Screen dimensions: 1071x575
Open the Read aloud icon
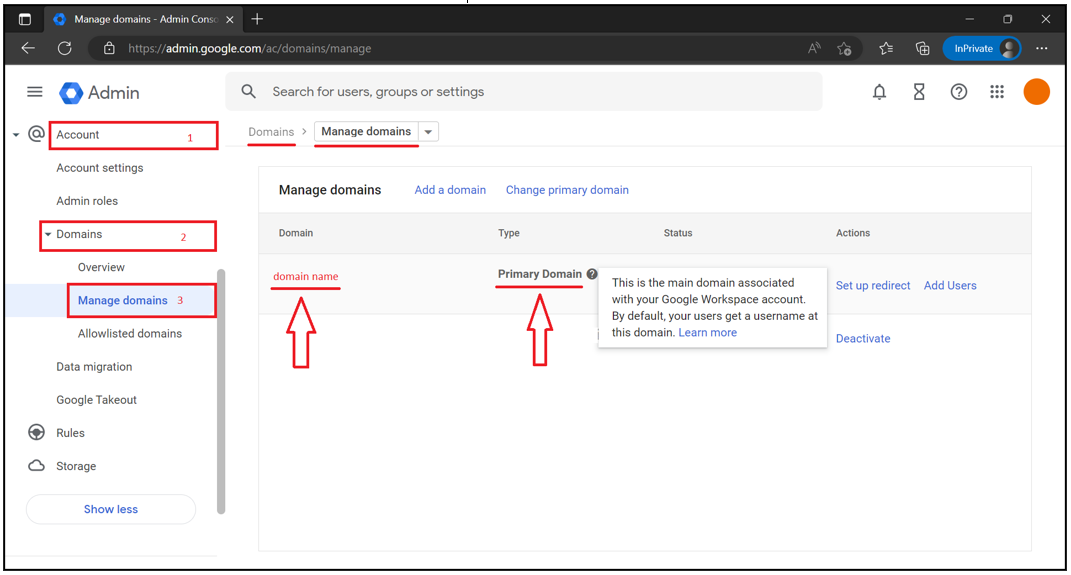click(813, 48)
